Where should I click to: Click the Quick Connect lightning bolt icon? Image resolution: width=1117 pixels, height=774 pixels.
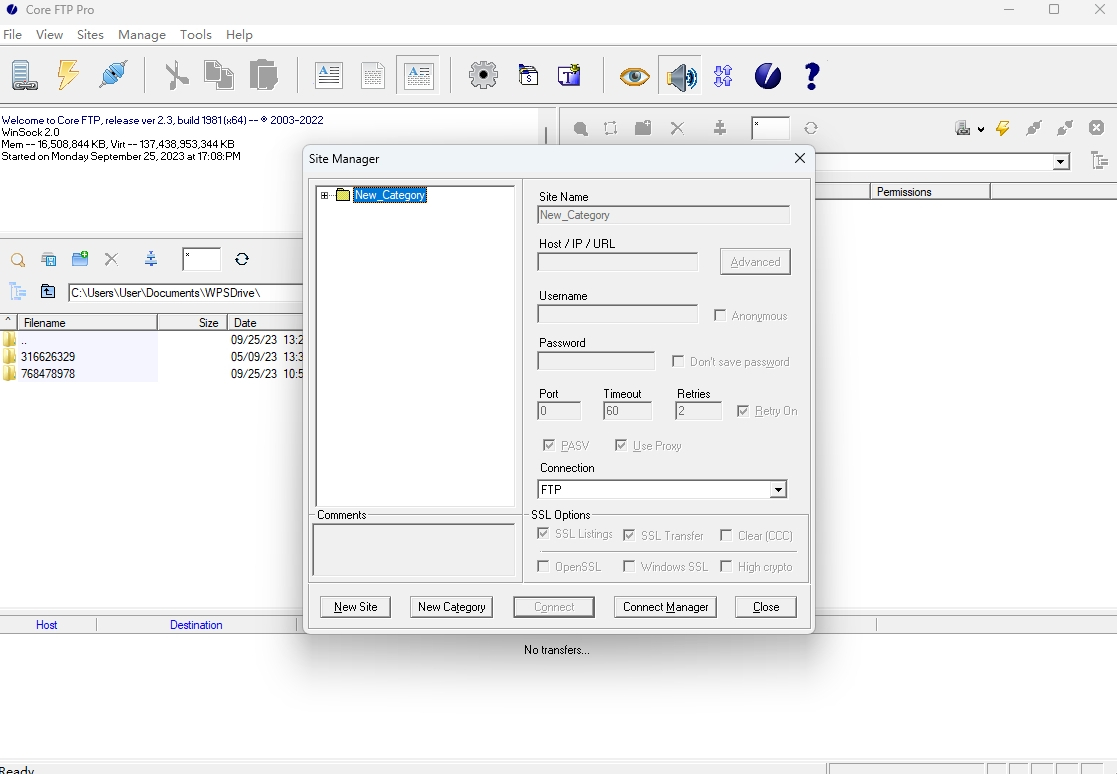pos(68,75)
